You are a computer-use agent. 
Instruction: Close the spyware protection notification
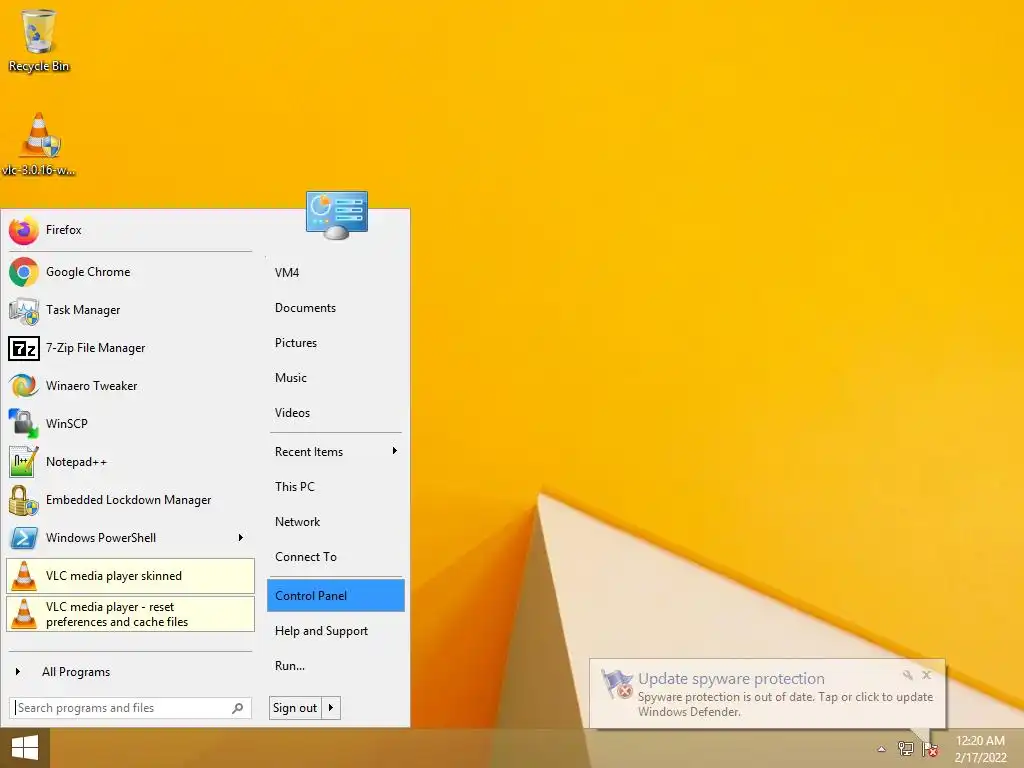coord(927,675)
